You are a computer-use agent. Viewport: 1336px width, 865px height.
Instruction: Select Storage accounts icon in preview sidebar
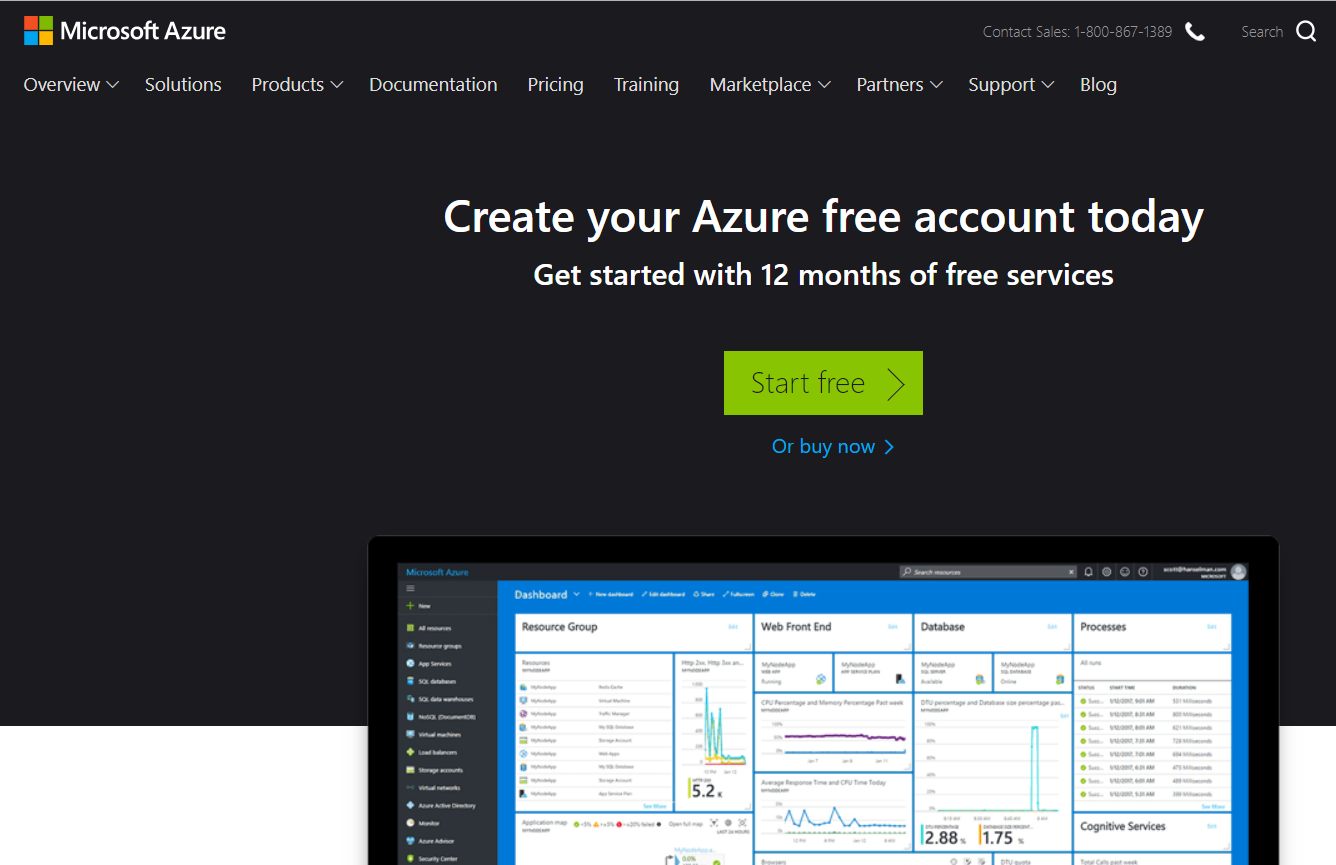point(410,770)
